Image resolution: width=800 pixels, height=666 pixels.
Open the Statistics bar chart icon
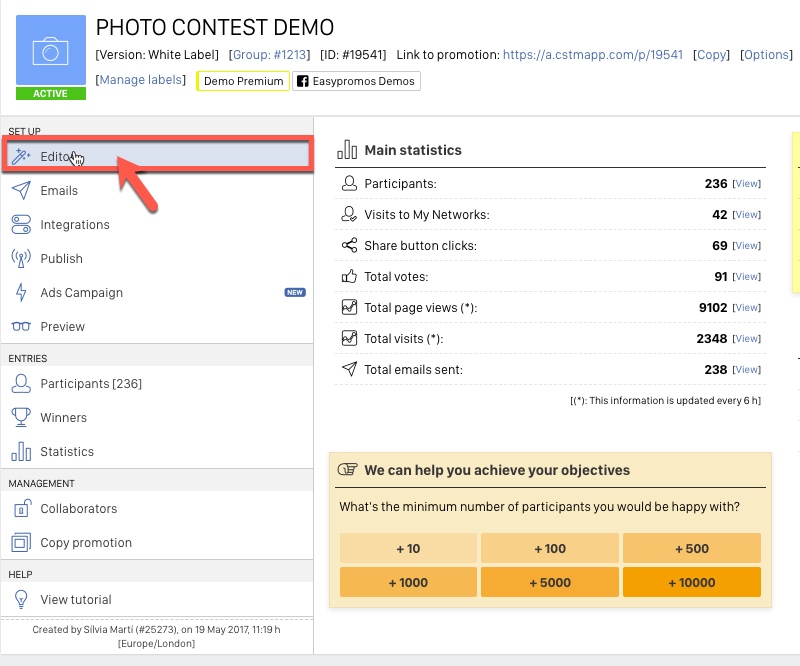21,451
